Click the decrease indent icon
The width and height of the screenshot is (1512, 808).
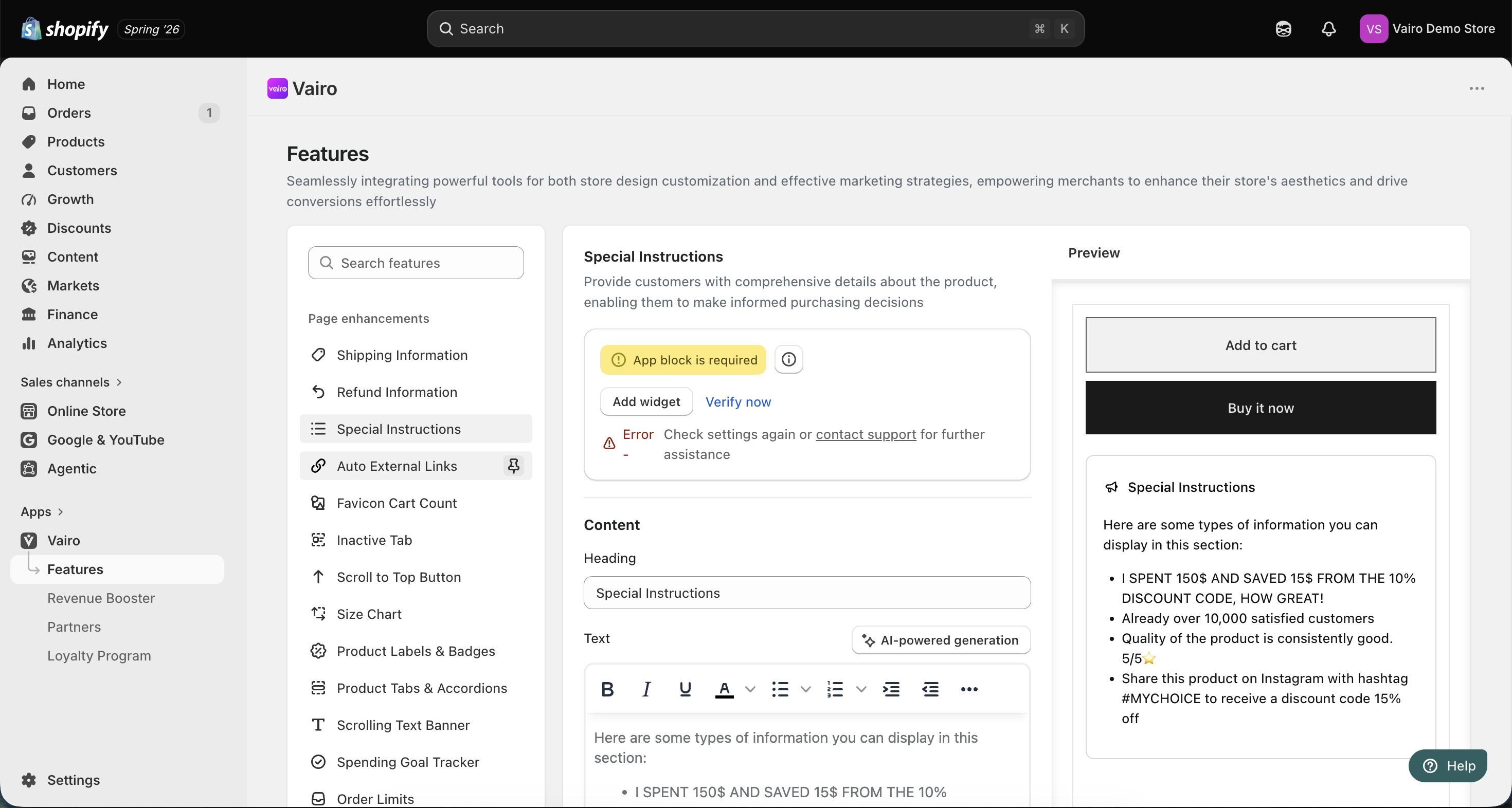[x=930, y=689]
